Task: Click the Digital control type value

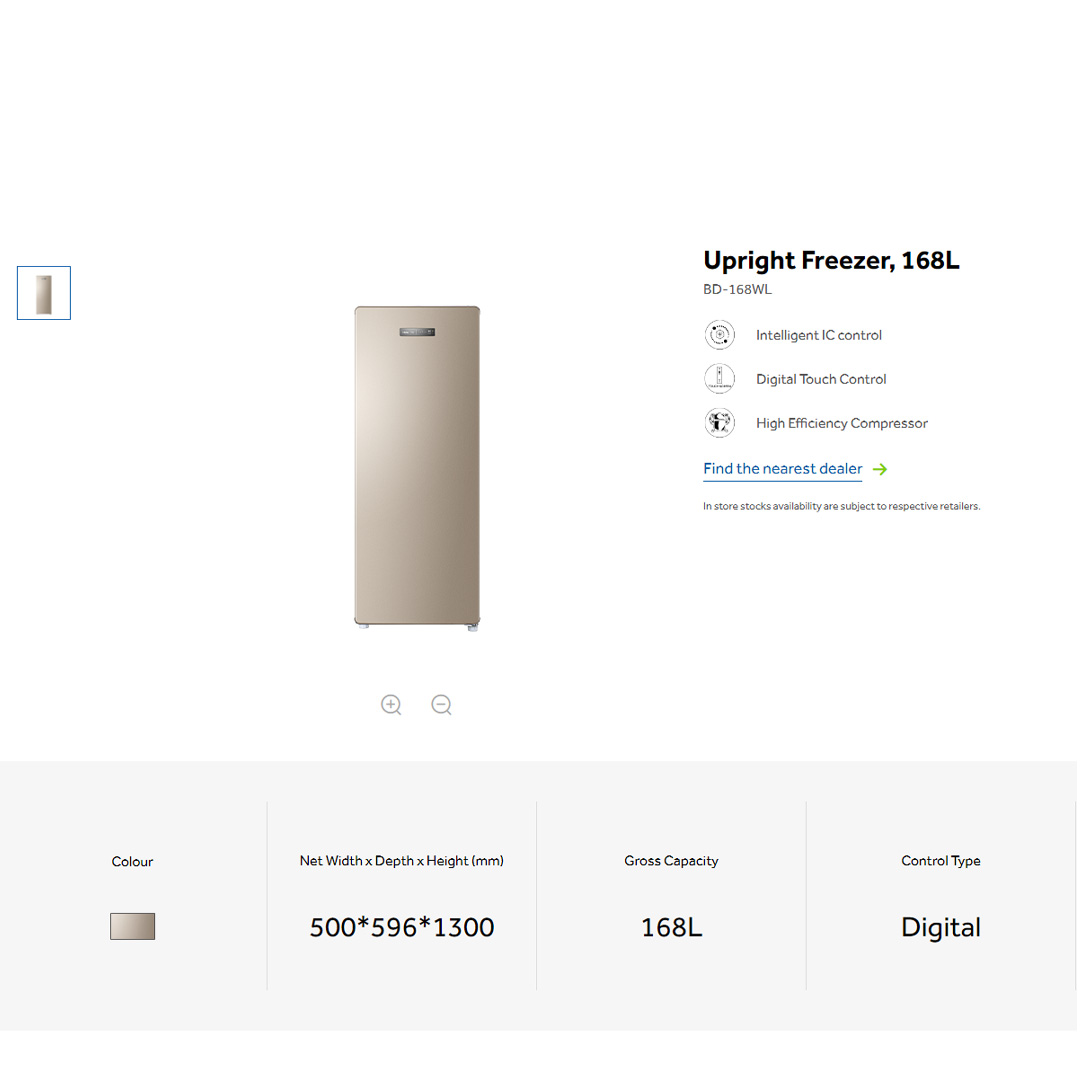Action: coord(941,927)
